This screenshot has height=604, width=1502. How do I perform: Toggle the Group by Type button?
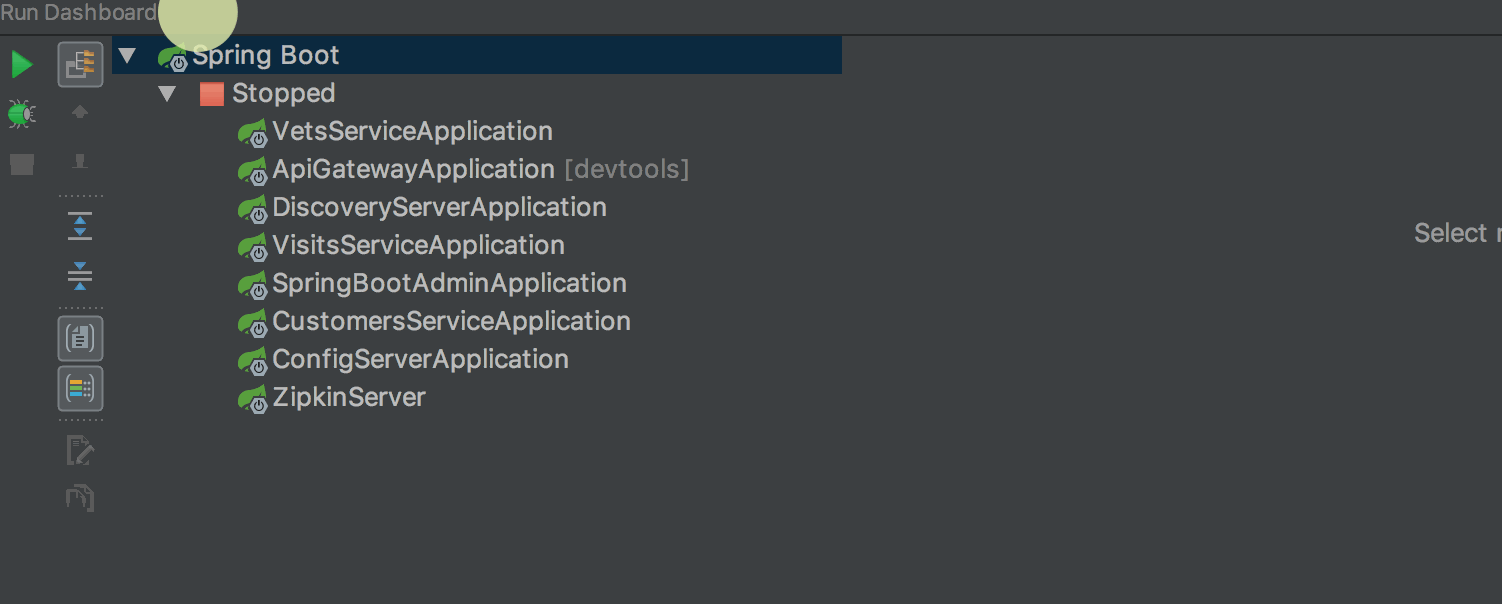(x=80, y=338)
